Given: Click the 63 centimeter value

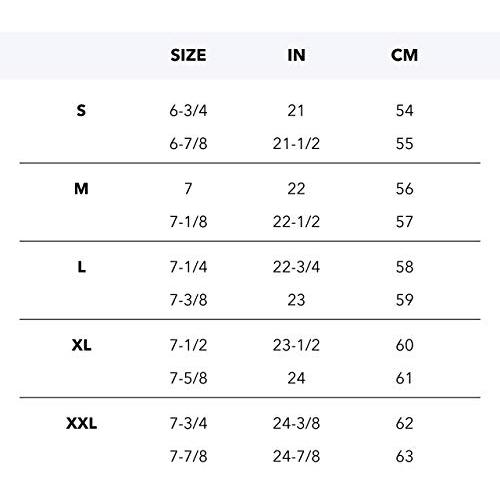Looking at the screenshot, I should coord(405,456).
